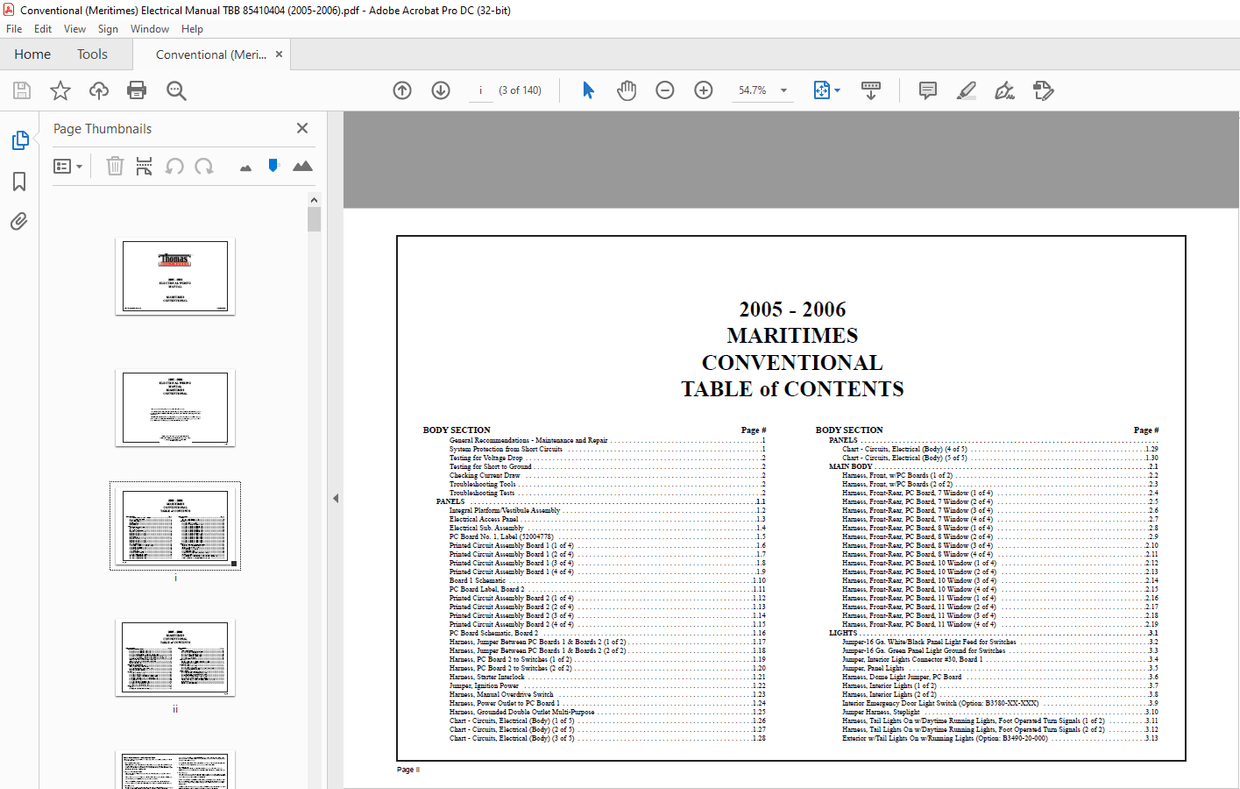Select the thumbnail for page ii
Image resolution: width=1240 pixels, height=789 pixels.
[x=175, y=657]
